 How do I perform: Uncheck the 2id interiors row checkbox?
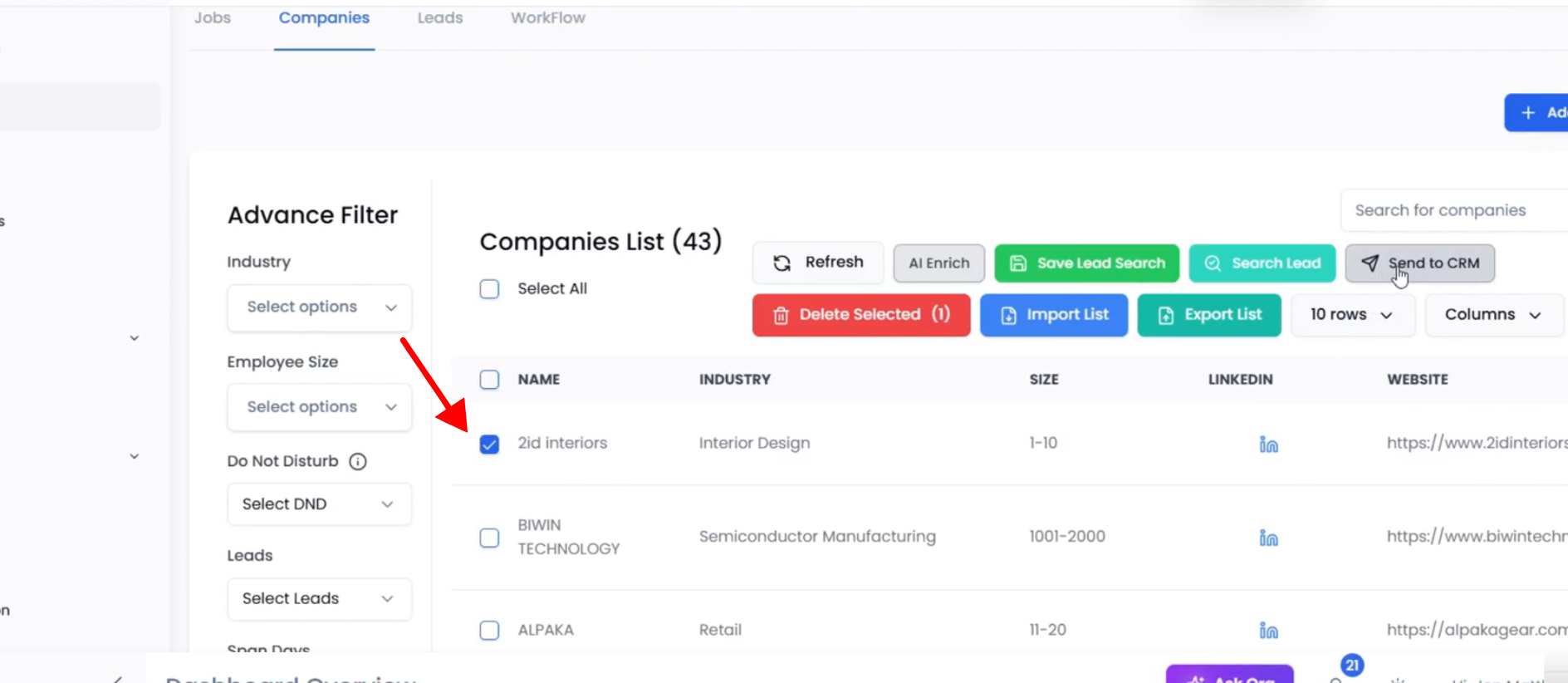coord(490,445)
